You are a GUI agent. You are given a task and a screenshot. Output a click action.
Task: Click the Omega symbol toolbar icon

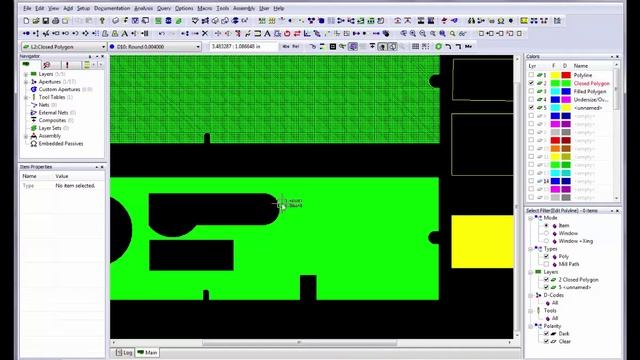pyautogui.click(x=501, y=20)
